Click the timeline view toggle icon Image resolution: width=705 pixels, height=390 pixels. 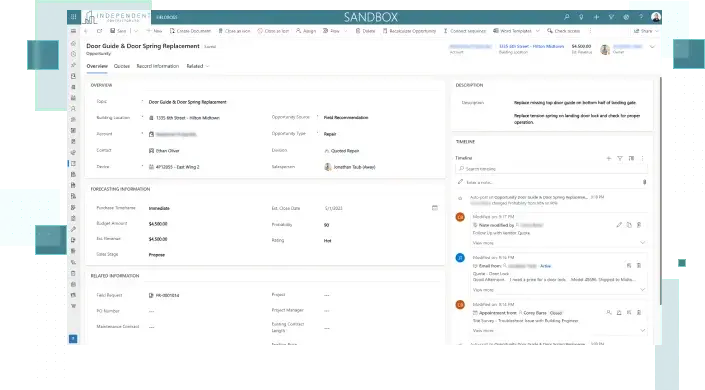click(631, 158)
